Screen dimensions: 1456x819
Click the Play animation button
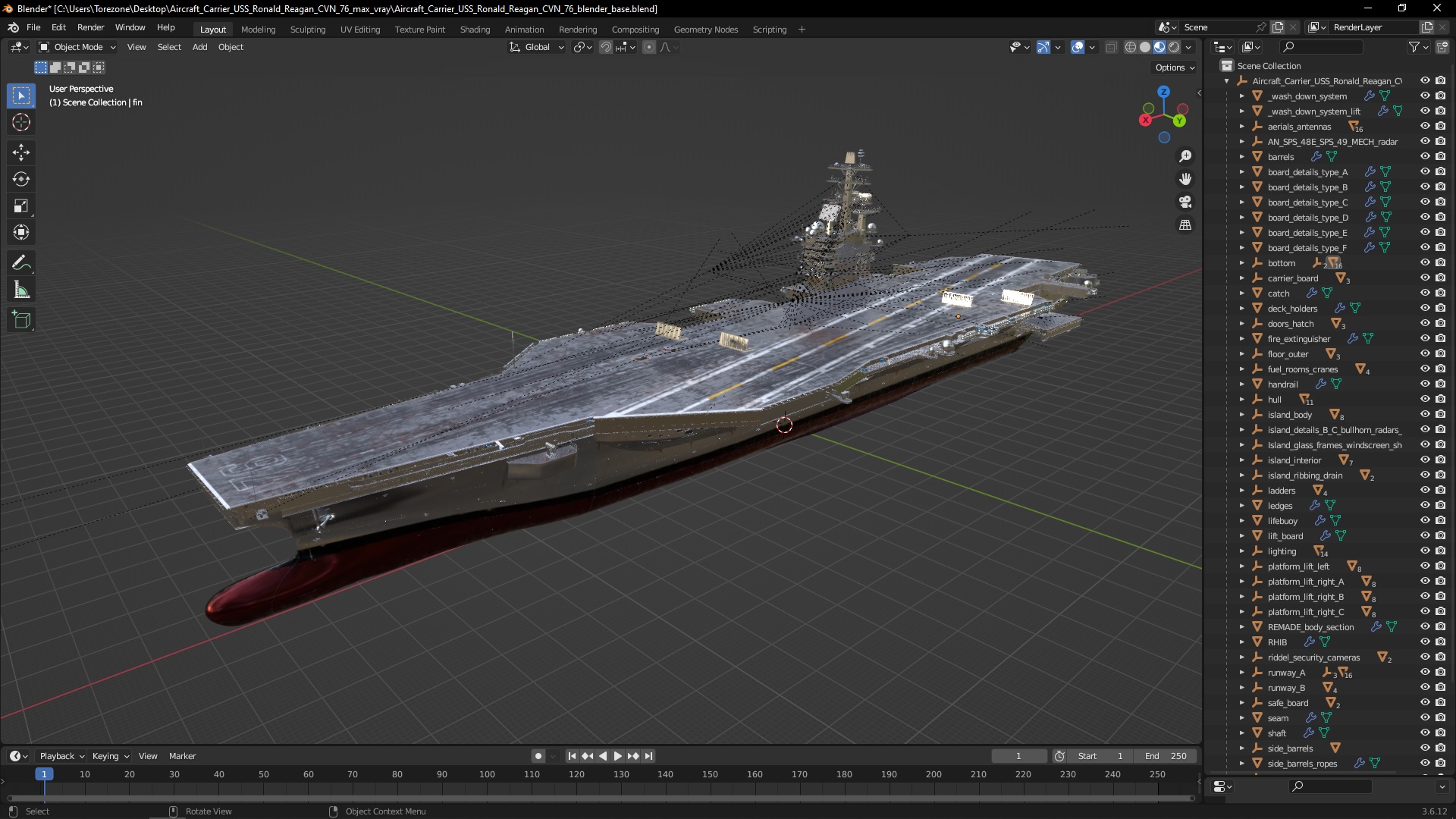[x=617, y=756]
